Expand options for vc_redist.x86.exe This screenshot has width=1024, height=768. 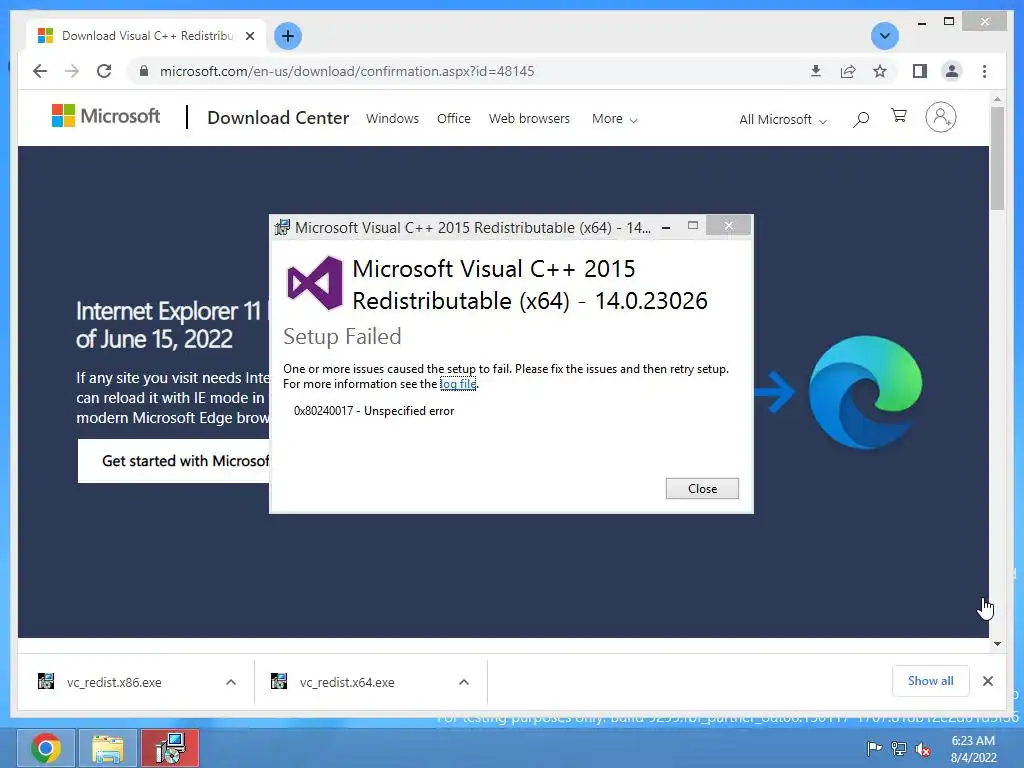click(x=231, y=682)
